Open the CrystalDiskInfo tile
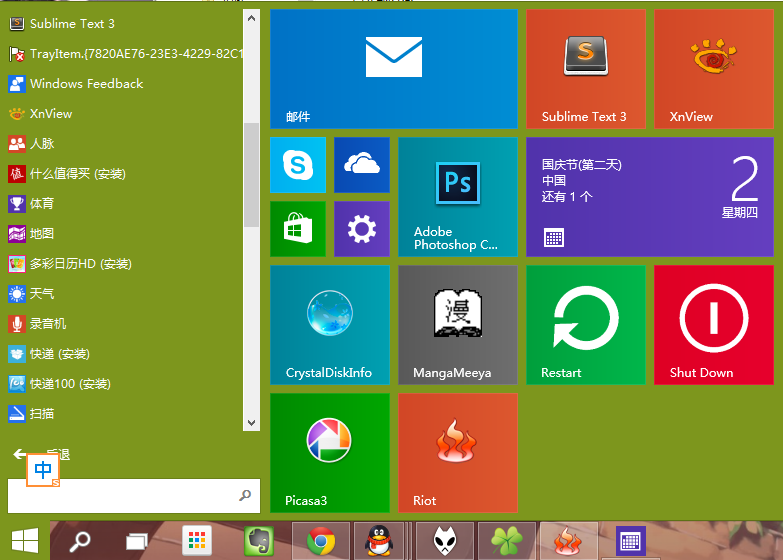The image size is (783, 560). tap(329, 325)
